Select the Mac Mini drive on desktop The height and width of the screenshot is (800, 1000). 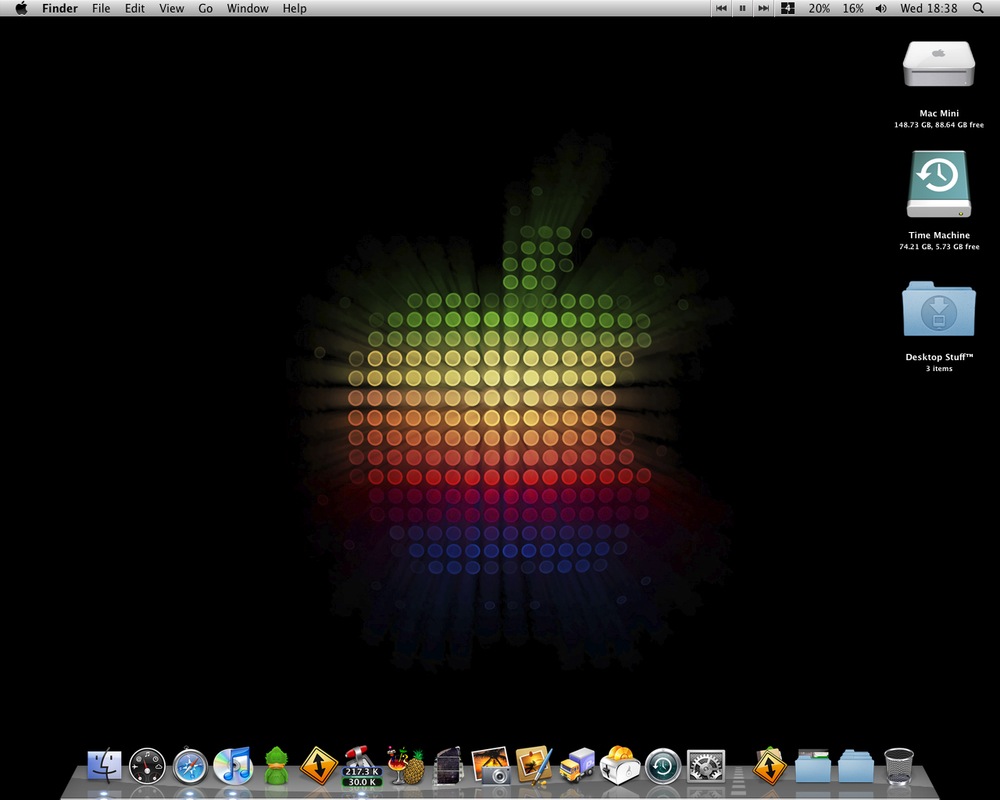939,64
